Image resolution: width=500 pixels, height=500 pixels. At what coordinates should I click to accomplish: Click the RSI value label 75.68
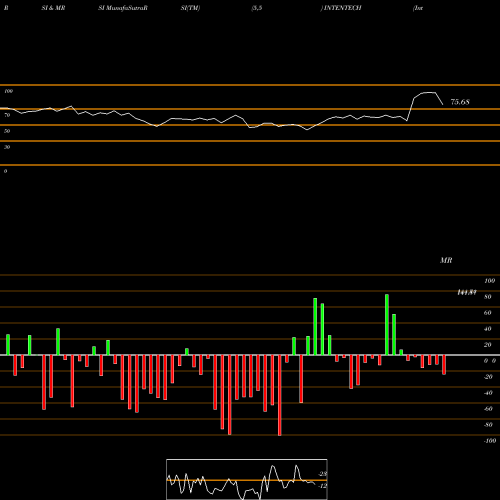[460, 102]
